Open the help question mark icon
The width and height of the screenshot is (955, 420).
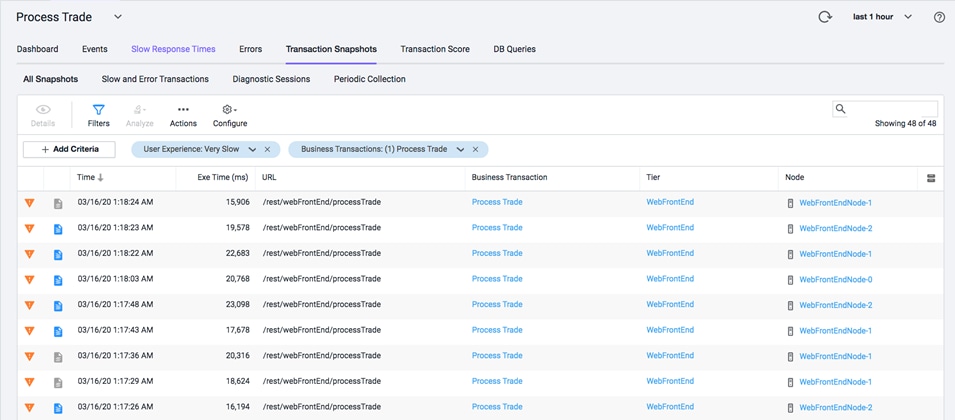(939, 17)
